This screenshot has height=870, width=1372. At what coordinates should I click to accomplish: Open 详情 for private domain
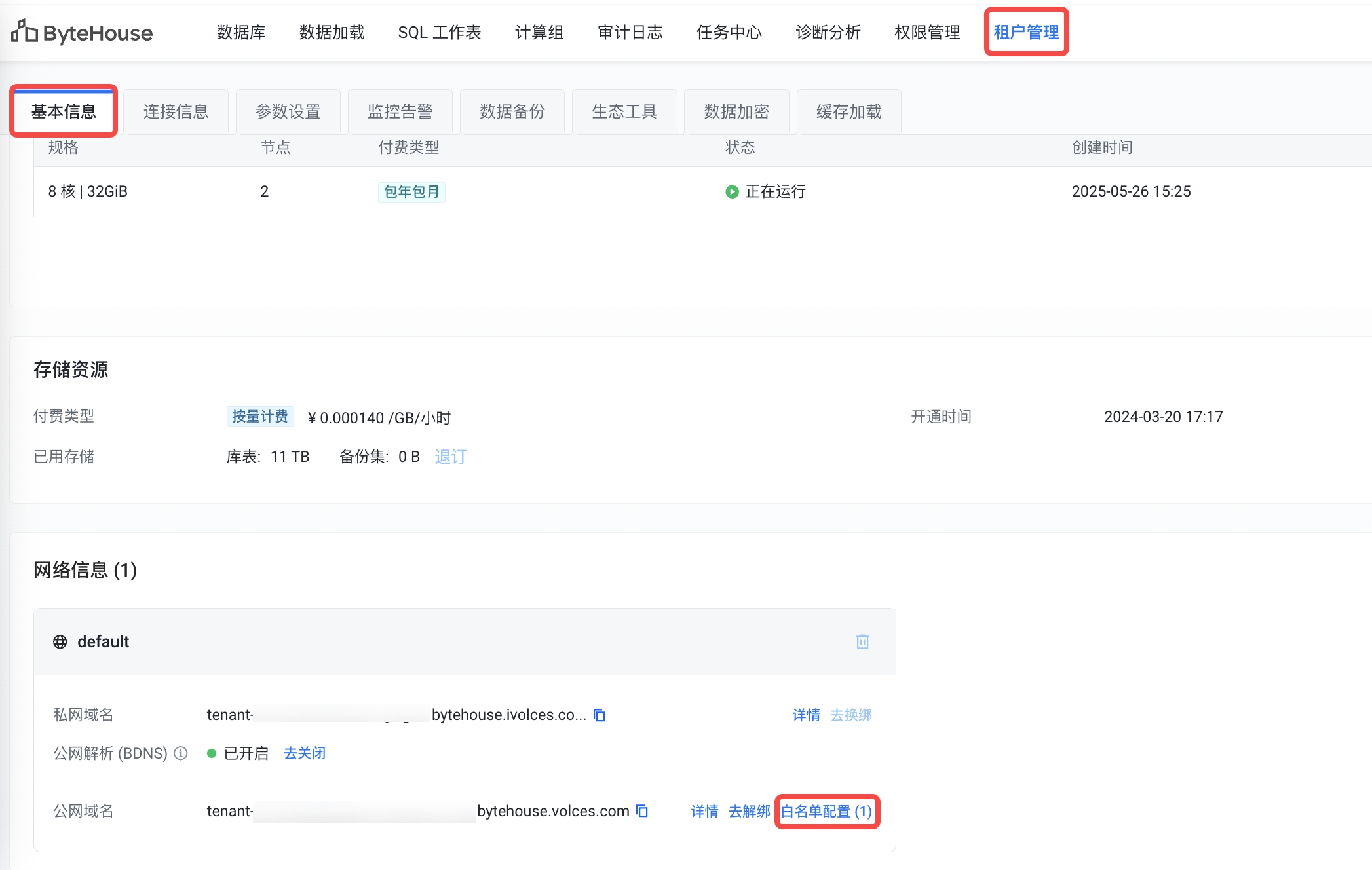pos(806,715)
